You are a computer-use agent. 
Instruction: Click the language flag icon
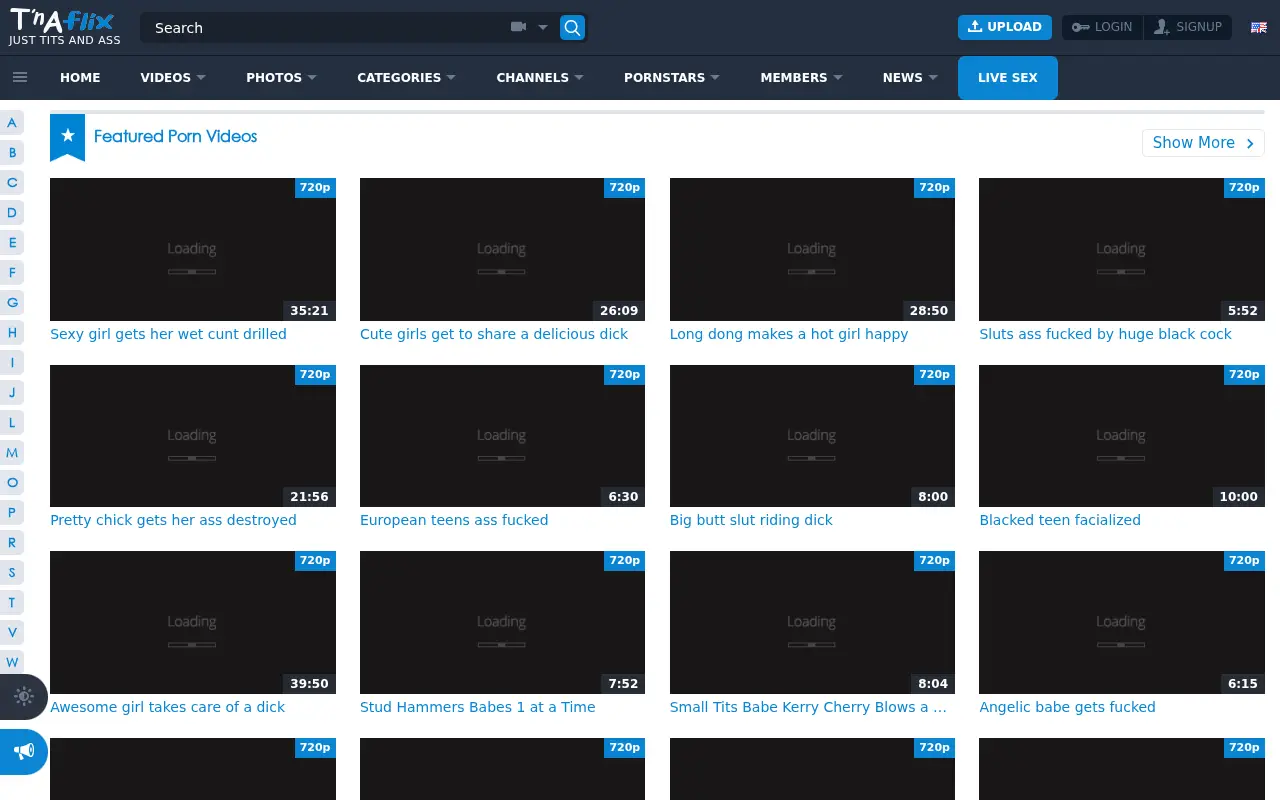tap(1259, 27)
